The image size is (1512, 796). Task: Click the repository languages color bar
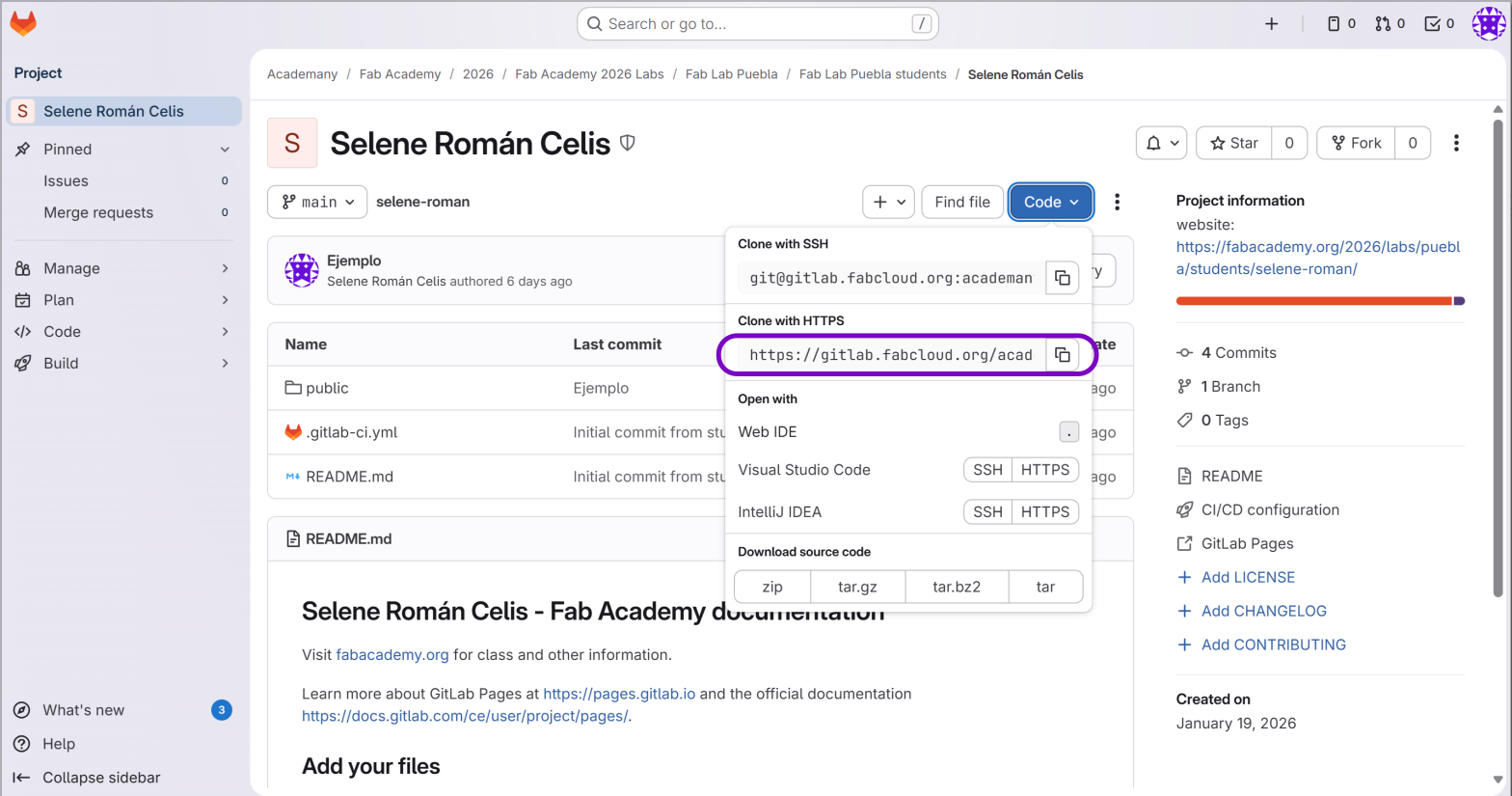(x=1319, y=301)
